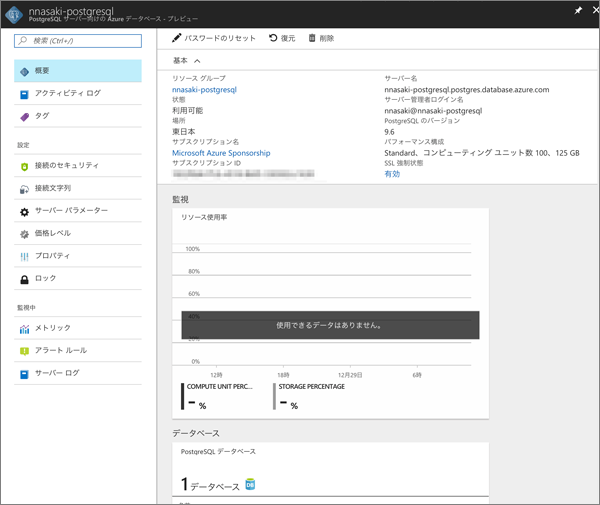Image resolution: width=600 pixels, height=505 pixels.
Task: Click STORAGE PERCENTAGE metric legend
Action: point(309,396)
